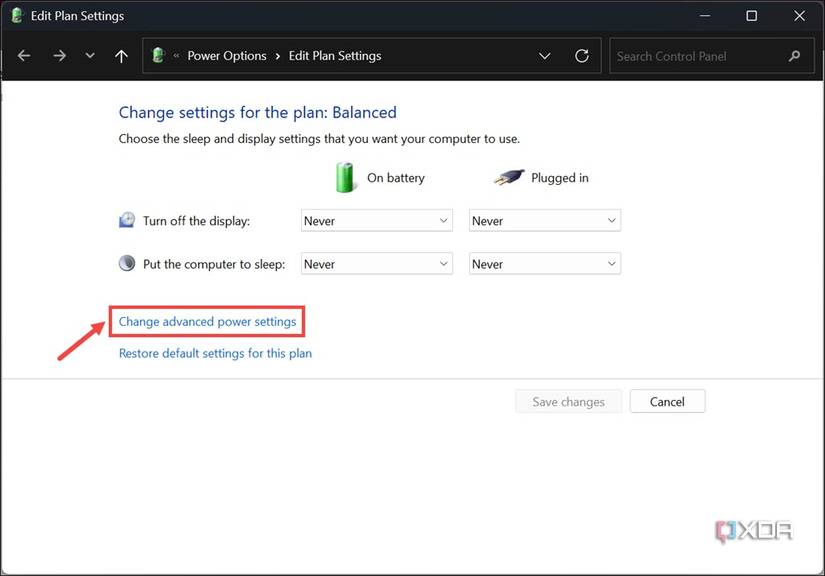Click Restore default settings for this plan
This screenshot has width=825, height=576.
tap(215, 353)
